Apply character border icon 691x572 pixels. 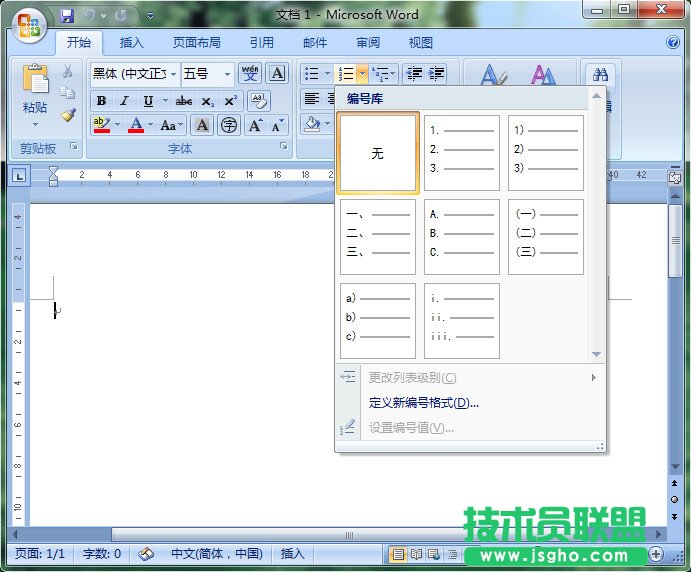[278, 73]
